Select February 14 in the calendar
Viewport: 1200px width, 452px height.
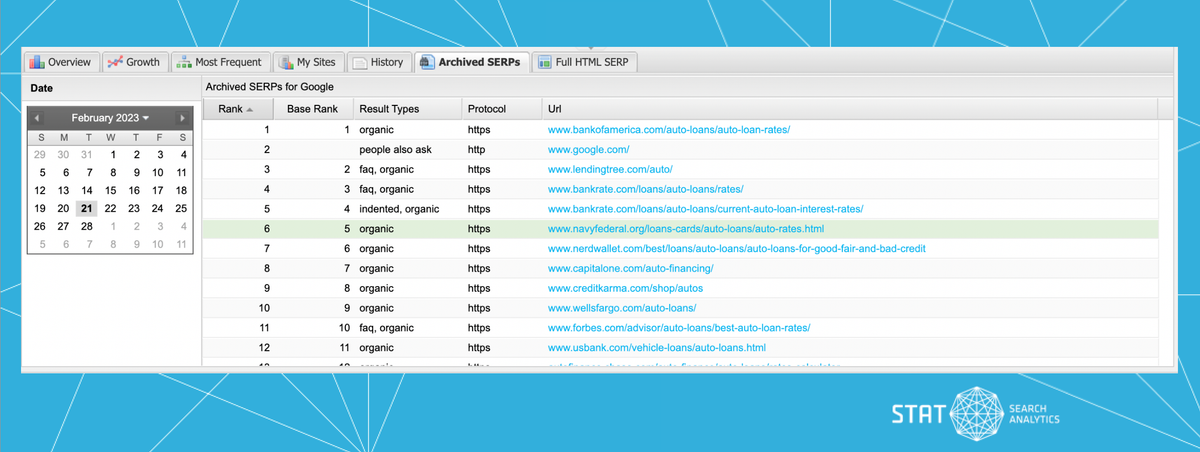tap(87, 190)
